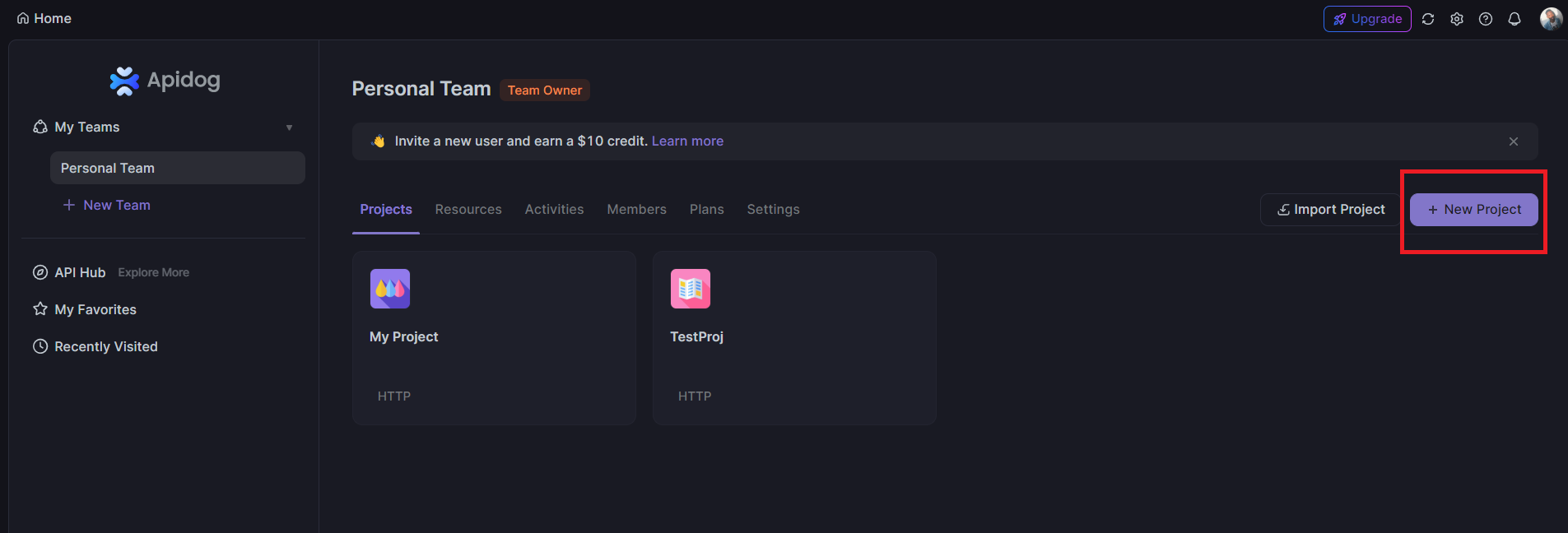Open API Hub

[80, 272]
